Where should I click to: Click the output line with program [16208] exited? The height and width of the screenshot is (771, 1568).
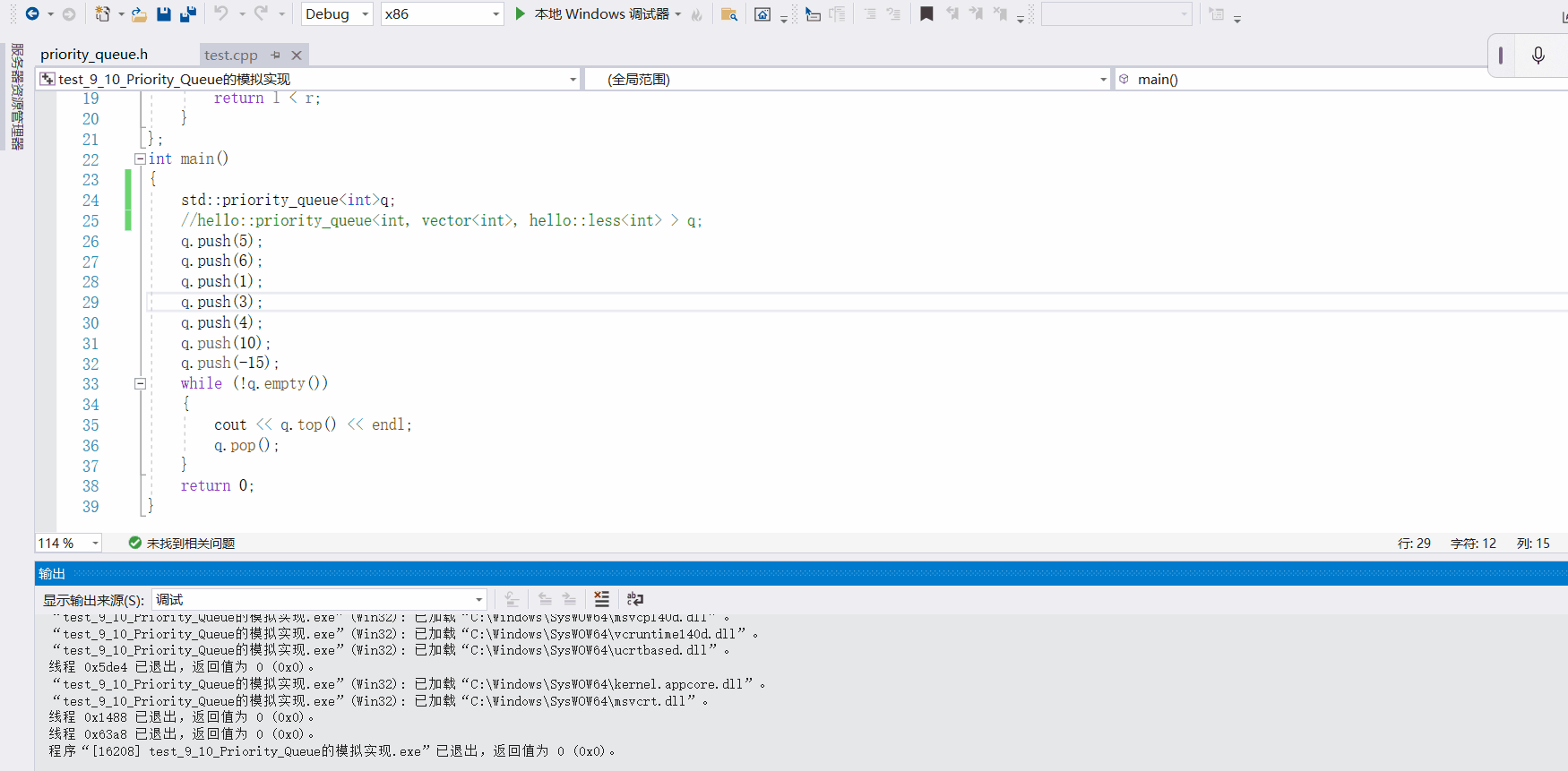pyautogui.click(x=332, y=751)
